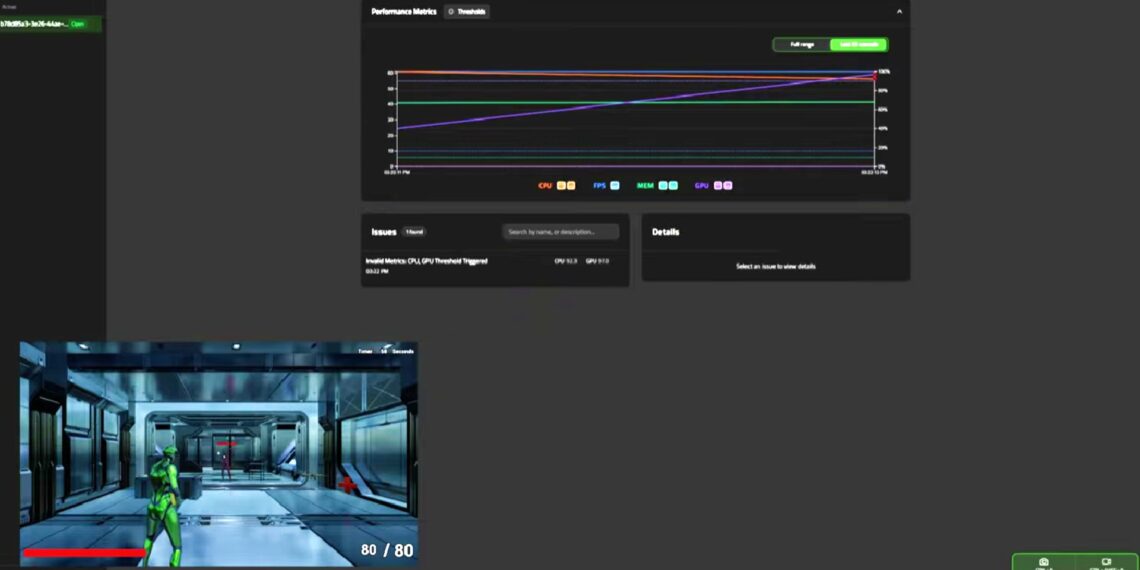Select the green last-seconds range option

(x=858, y=45)
